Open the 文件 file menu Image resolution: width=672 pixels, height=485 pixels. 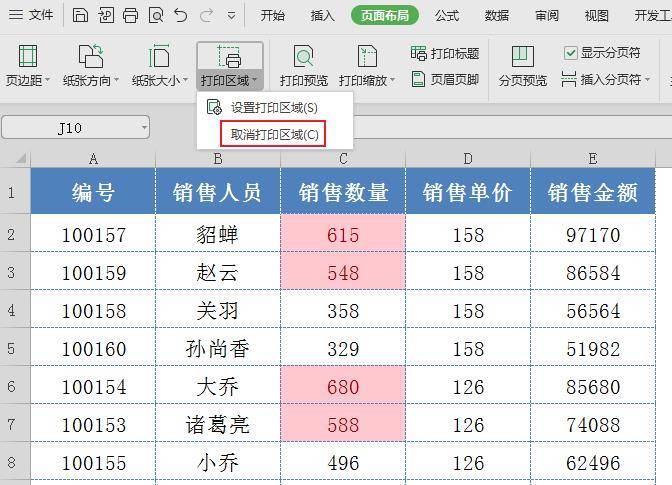click(32, 15)
